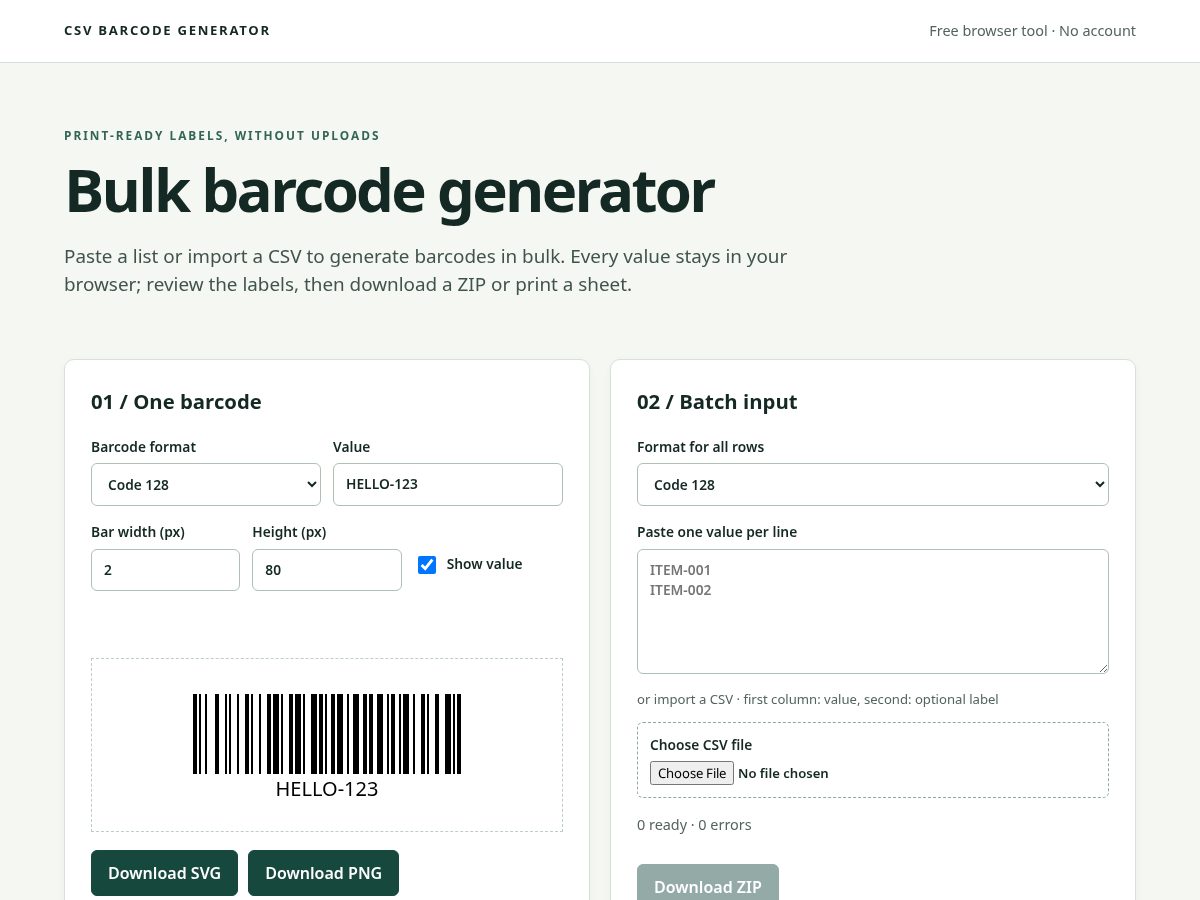Viewport: 1200px width, 900px height.
Task: Click the '01 / One barcode' heading
Action: point(176,402)
